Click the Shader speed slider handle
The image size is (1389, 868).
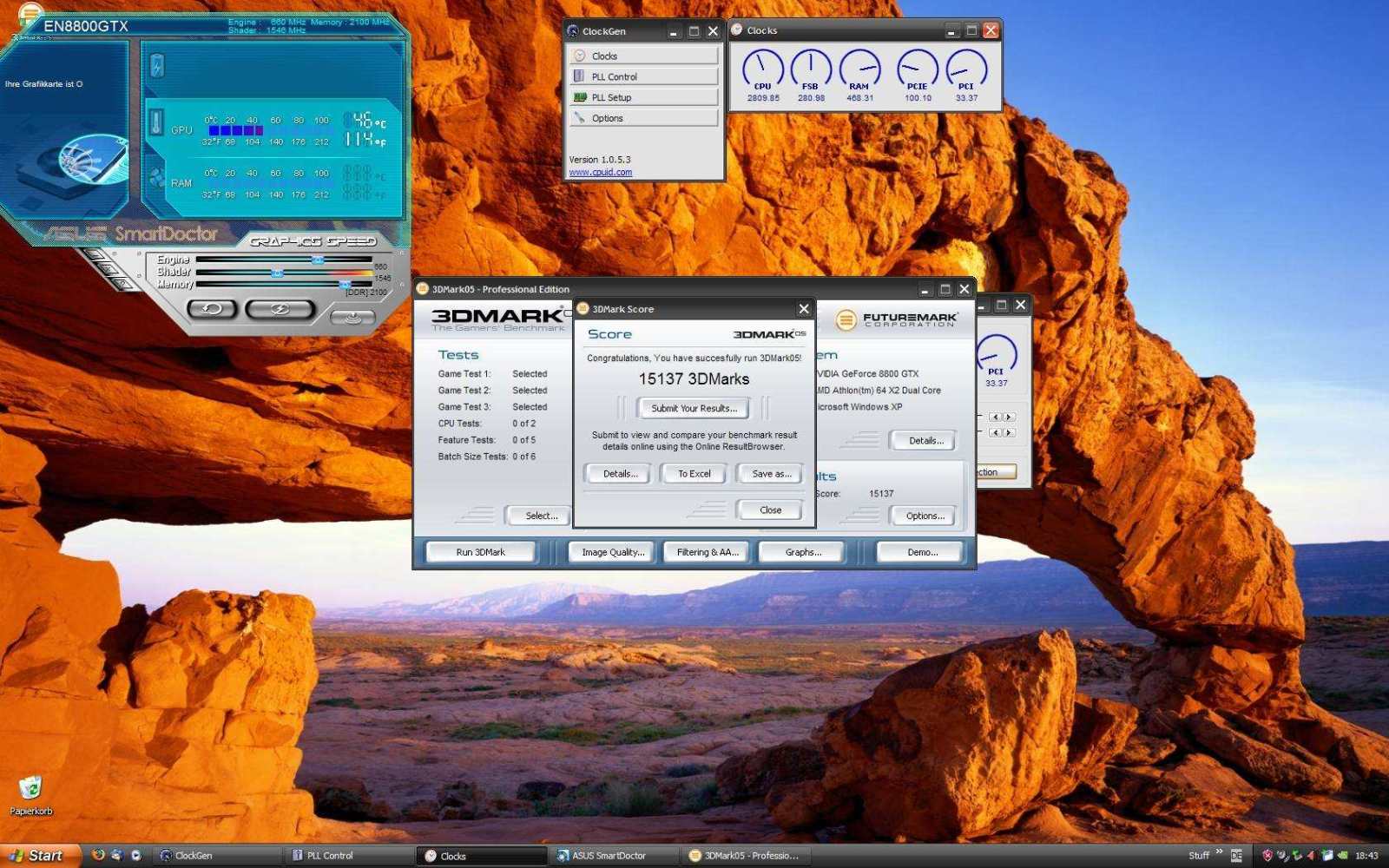277,273
